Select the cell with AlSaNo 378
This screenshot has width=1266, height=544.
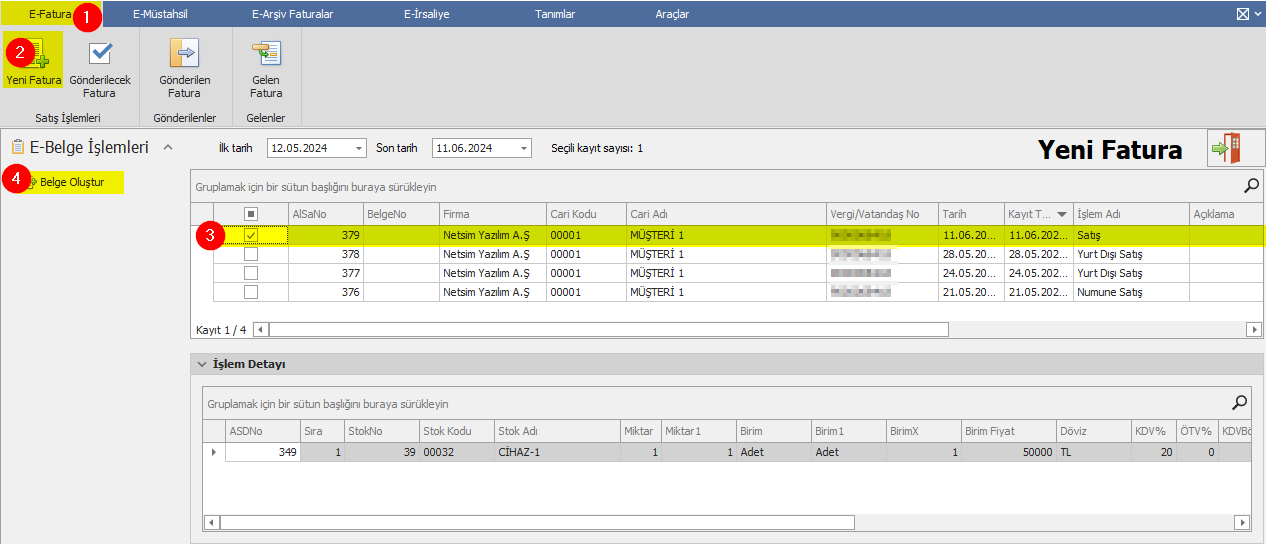tap(326, 254)
